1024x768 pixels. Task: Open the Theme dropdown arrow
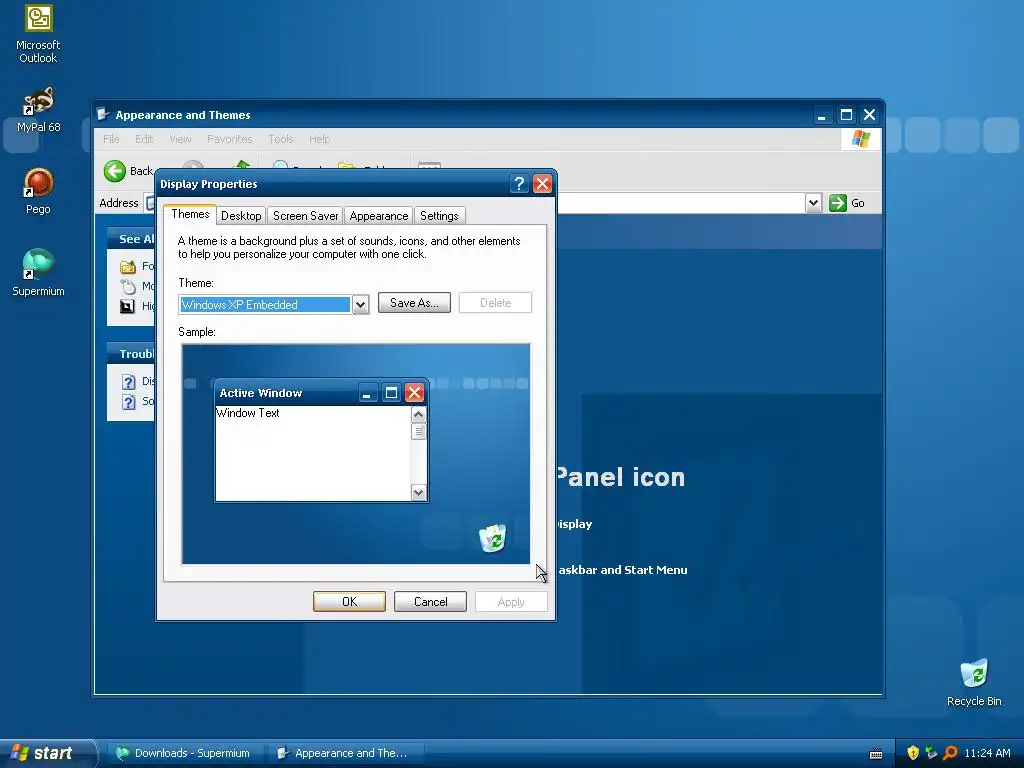(x=360, y=304)
